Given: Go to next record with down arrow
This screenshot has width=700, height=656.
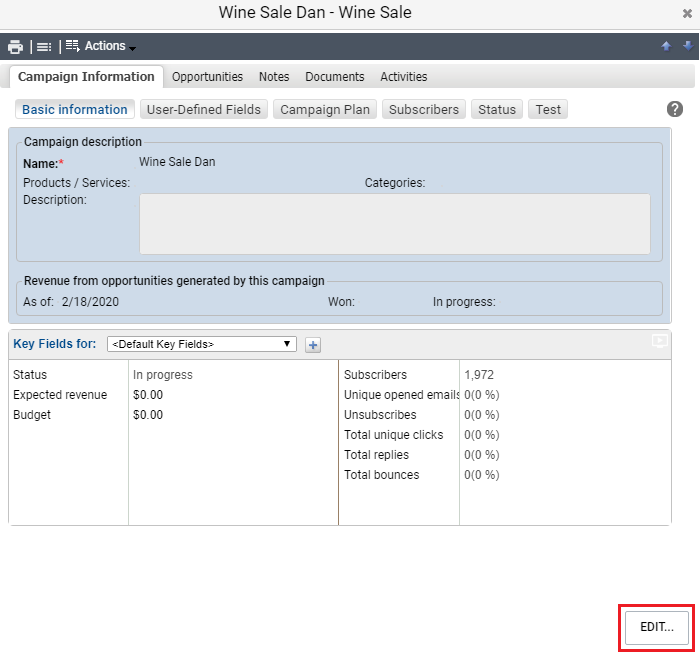Looking at the screenshot, I should 687,47.
